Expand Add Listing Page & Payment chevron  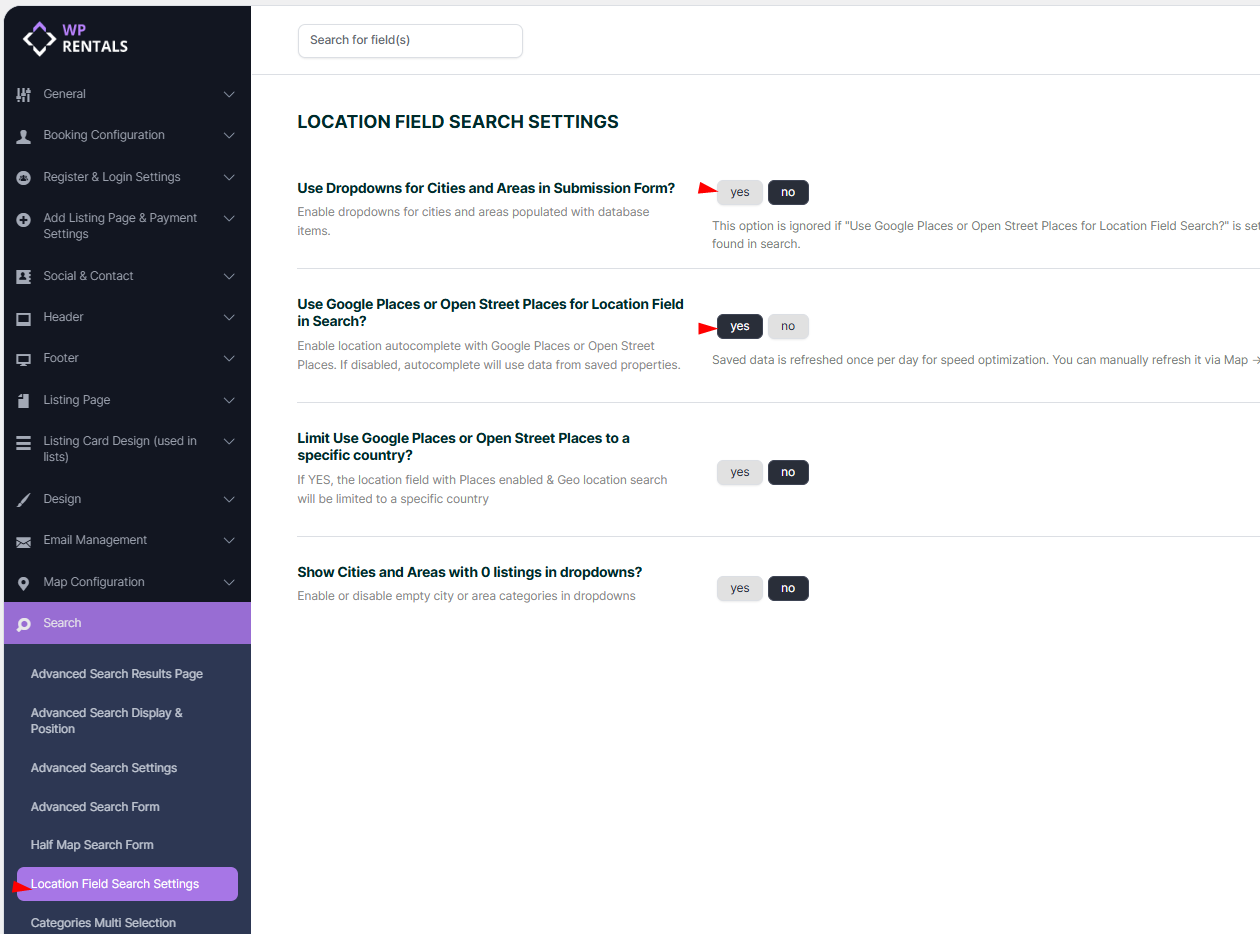pyautogui.click(x=229, y=218)
